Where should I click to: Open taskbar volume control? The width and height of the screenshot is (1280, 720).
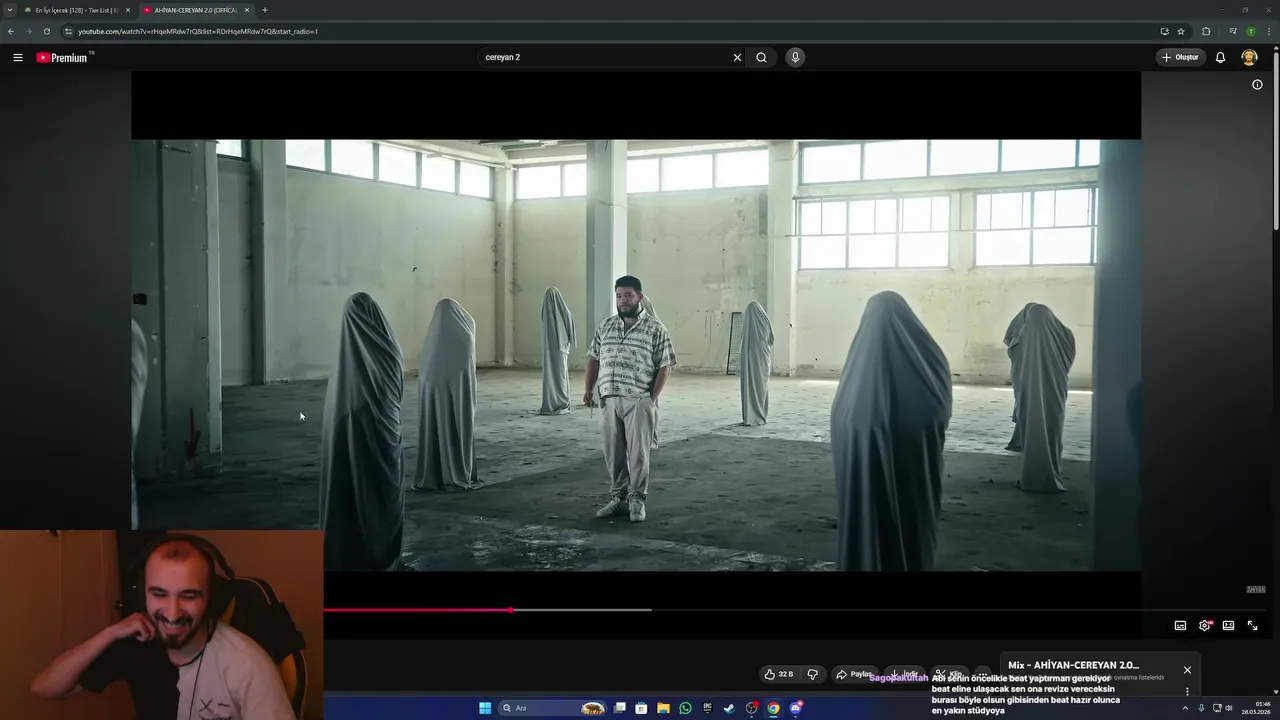click(1229, 708)
